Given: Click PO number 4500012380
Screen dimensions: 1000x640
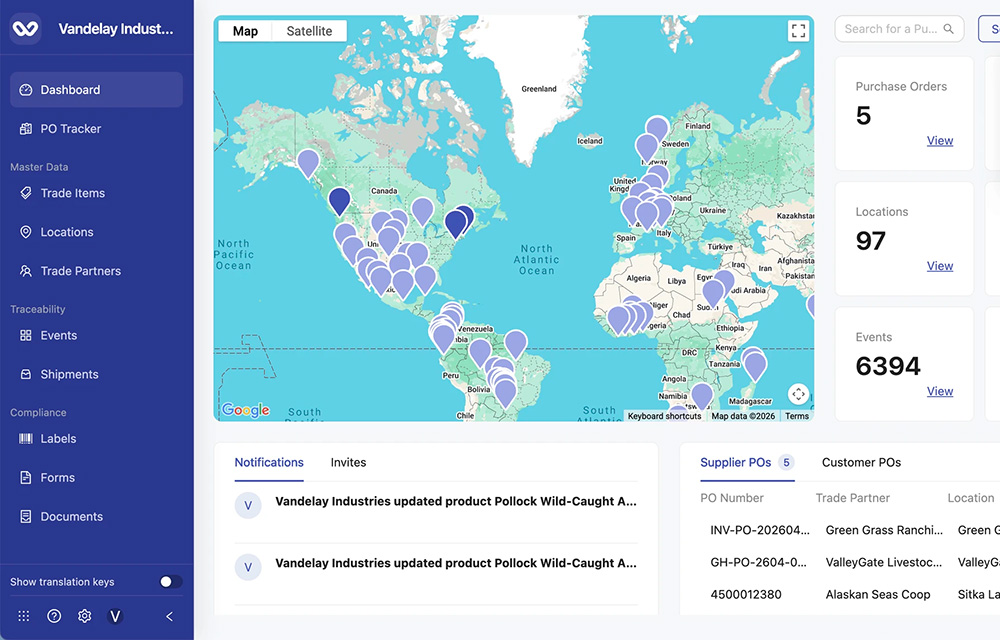Looking at the screenshot, I should click(x=746, y=595).
